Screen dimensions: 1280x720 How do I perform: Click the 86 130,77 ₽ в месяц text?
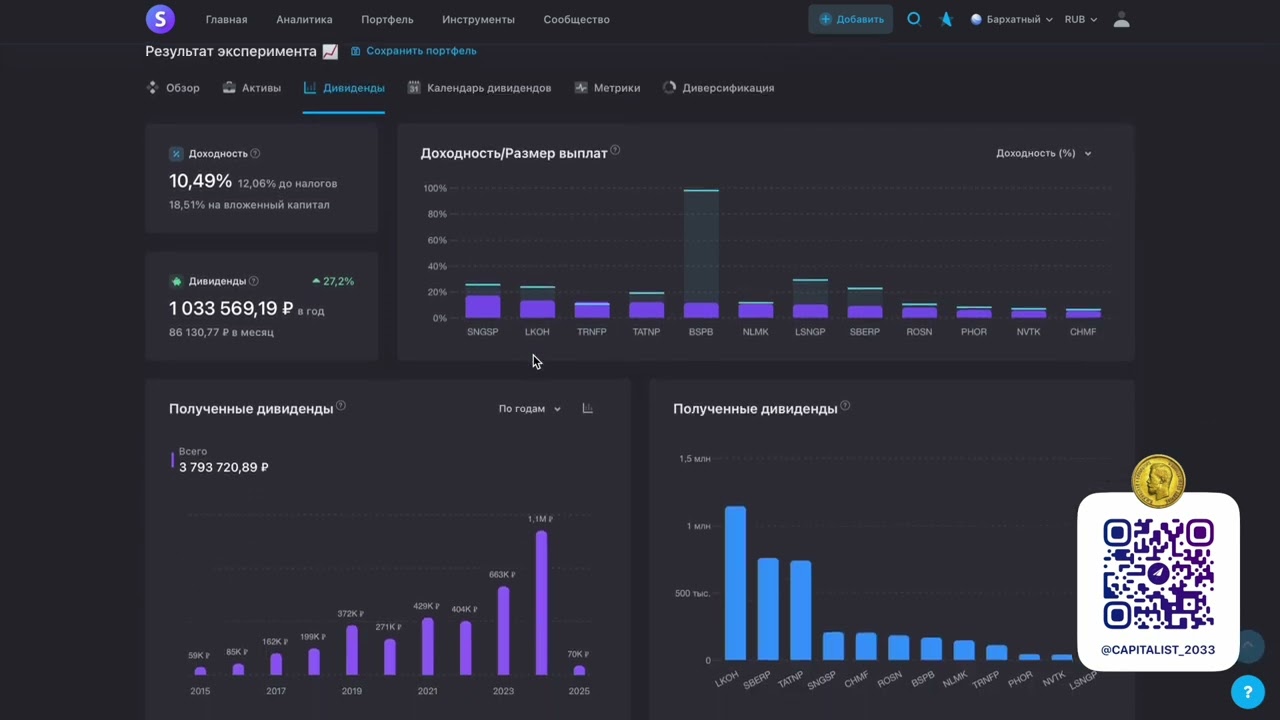click(x=221, y=332)
